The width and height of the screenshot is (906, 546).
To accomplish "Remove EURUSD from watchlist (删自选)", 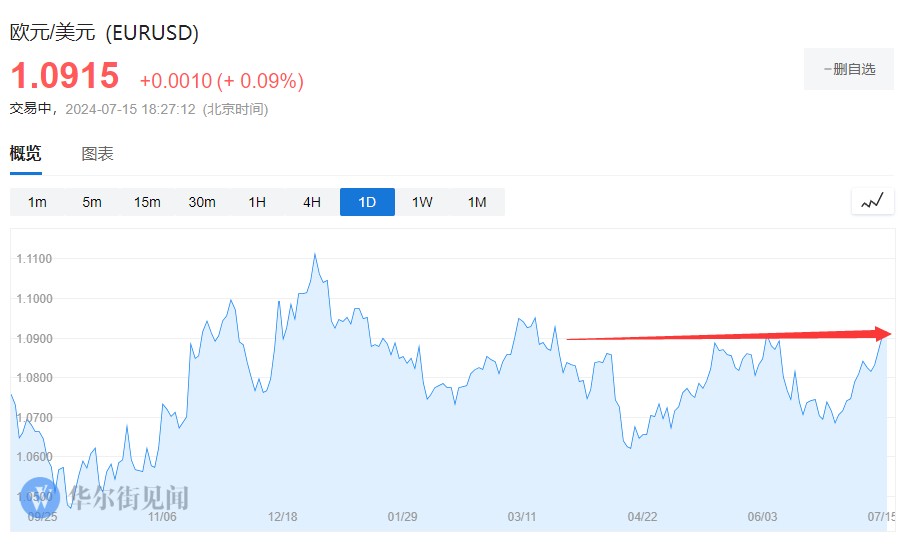I will click(x=849, y=69).
